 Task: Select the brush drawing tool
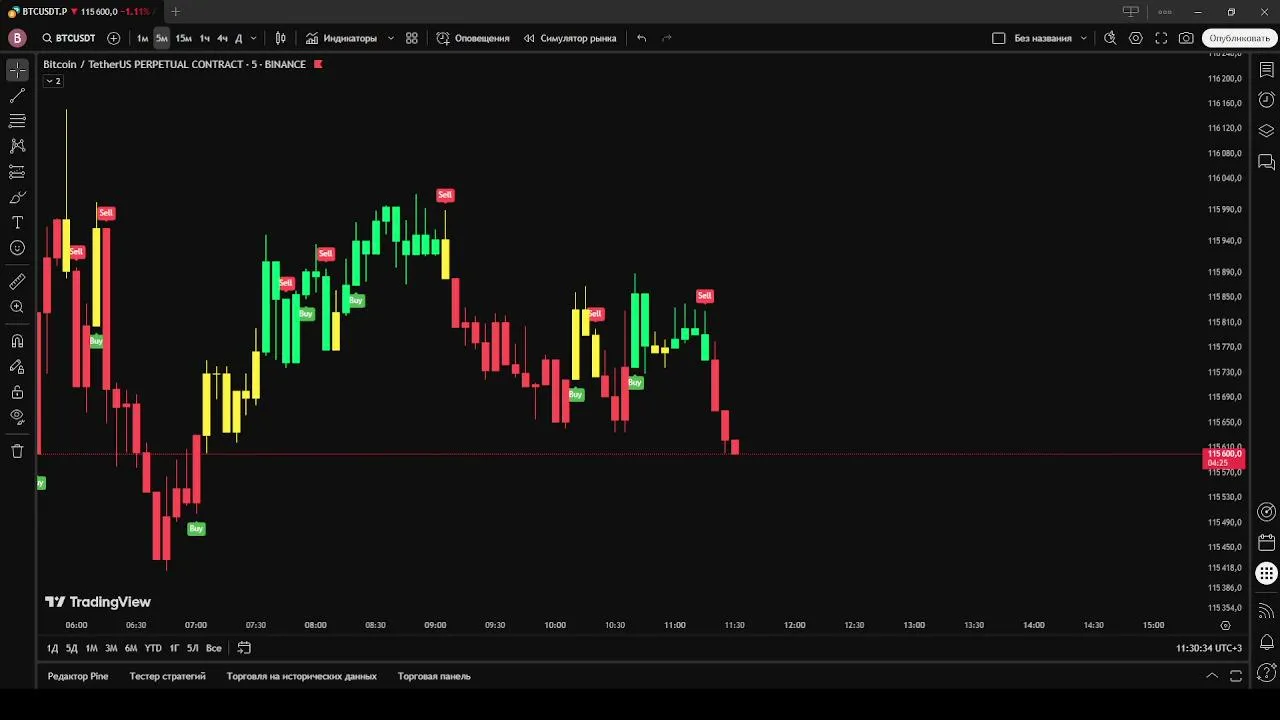[x=17, y=197]
